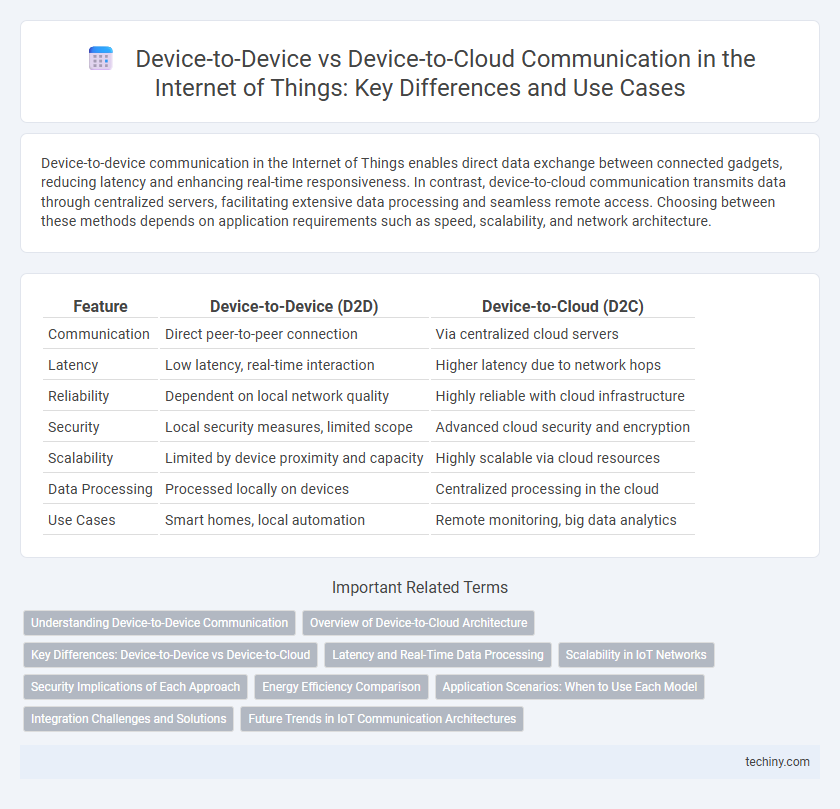Screen dimensions: 840x809
Task: Select the Security row label
Action: click(x=73, y=427)
